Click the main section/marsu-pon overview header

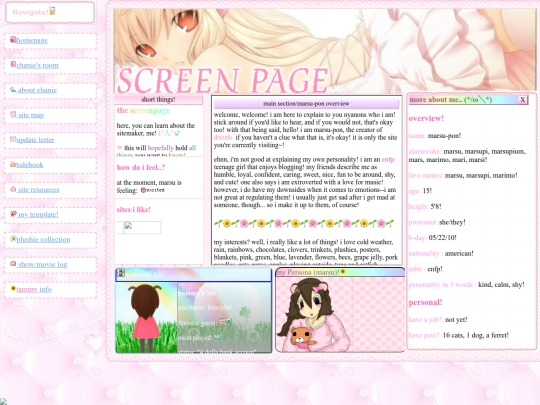click(306, 104)
